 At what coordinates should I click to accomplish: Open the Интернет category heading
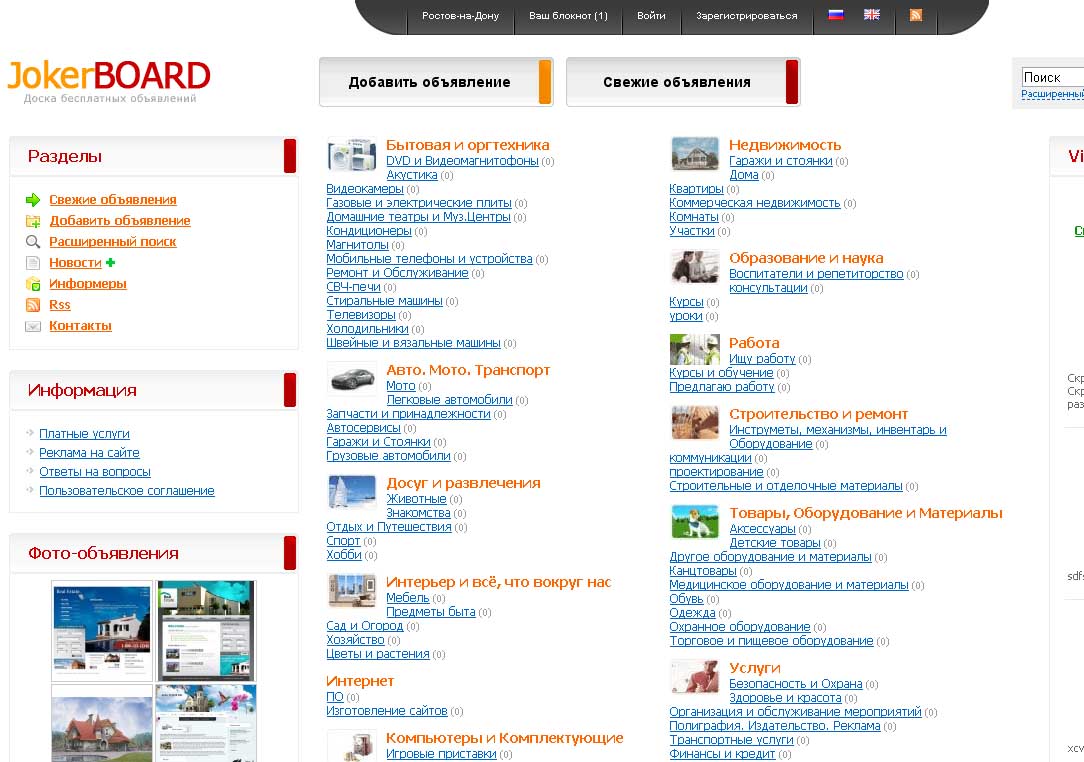point(359,681)
